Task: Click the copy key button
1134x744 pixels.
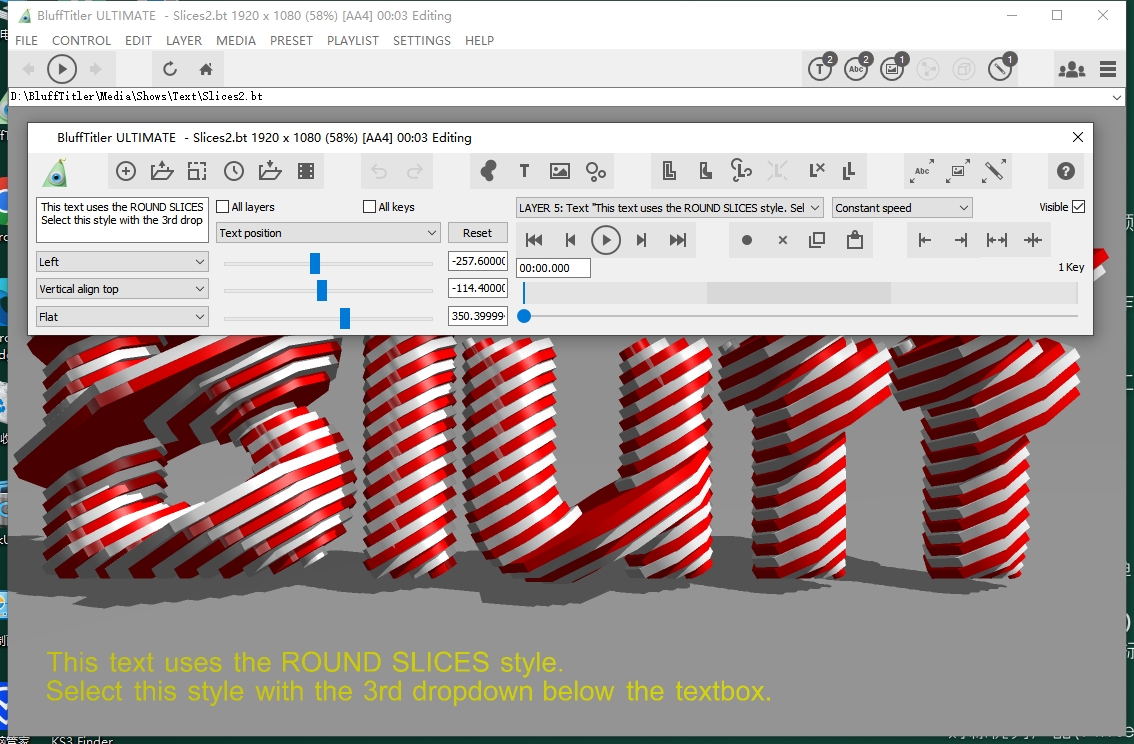Action: (x=817, y=240)
